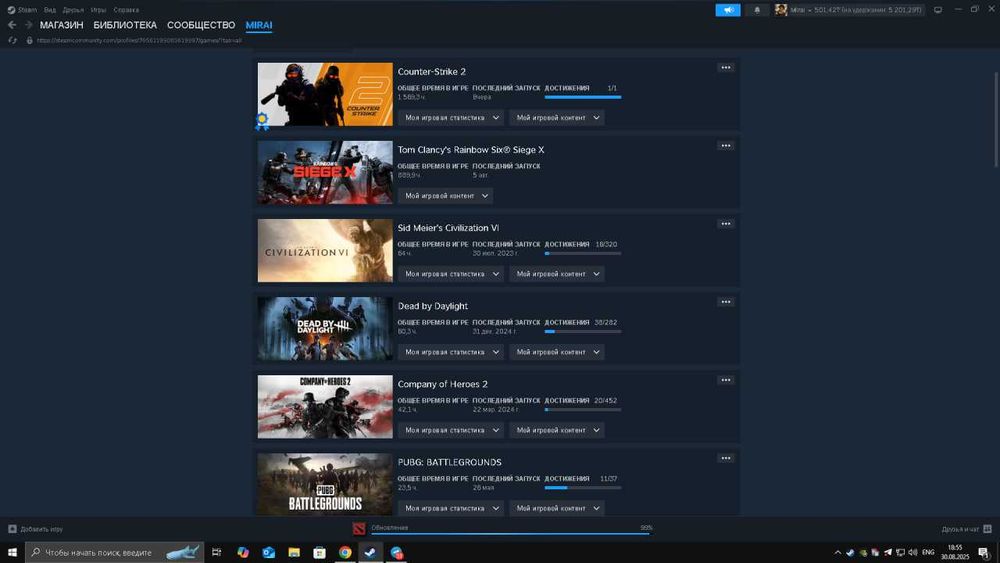
Task: Expand game content dropdown for Company of Heroes 2
Action: pos(557,430)
